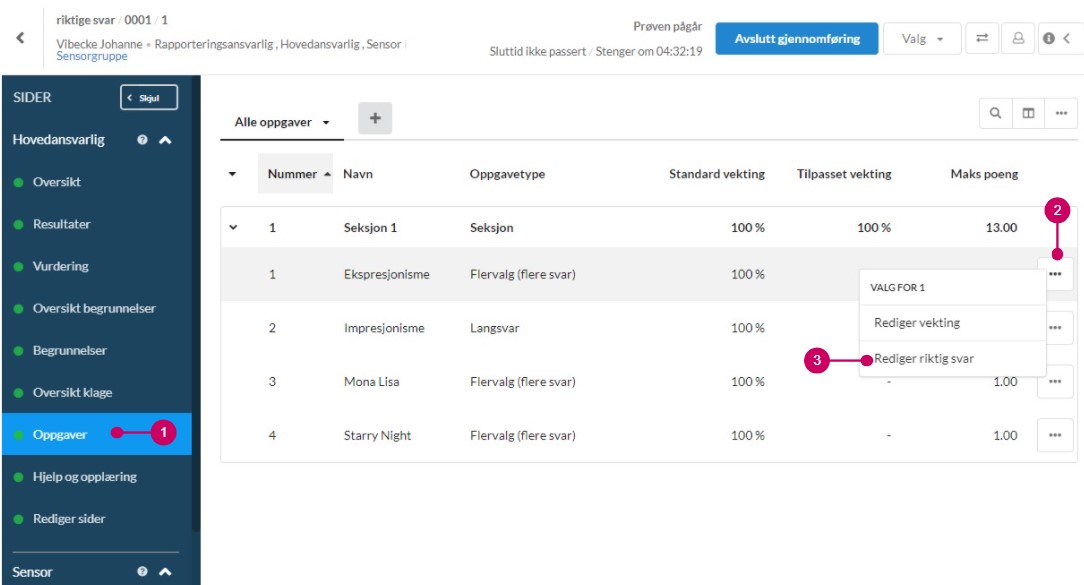Image resolution: width=1084 pixels, height=585 pixels.
Task: Click the Mona Lisa task name
Action: tap(371, 382)
